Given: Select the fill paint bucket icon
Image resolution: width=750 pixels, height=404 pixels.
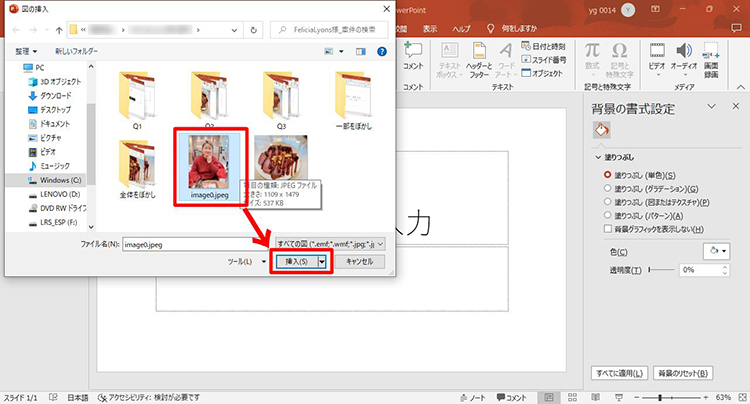Looking at the screenshot, I should [x=602, y=130].
